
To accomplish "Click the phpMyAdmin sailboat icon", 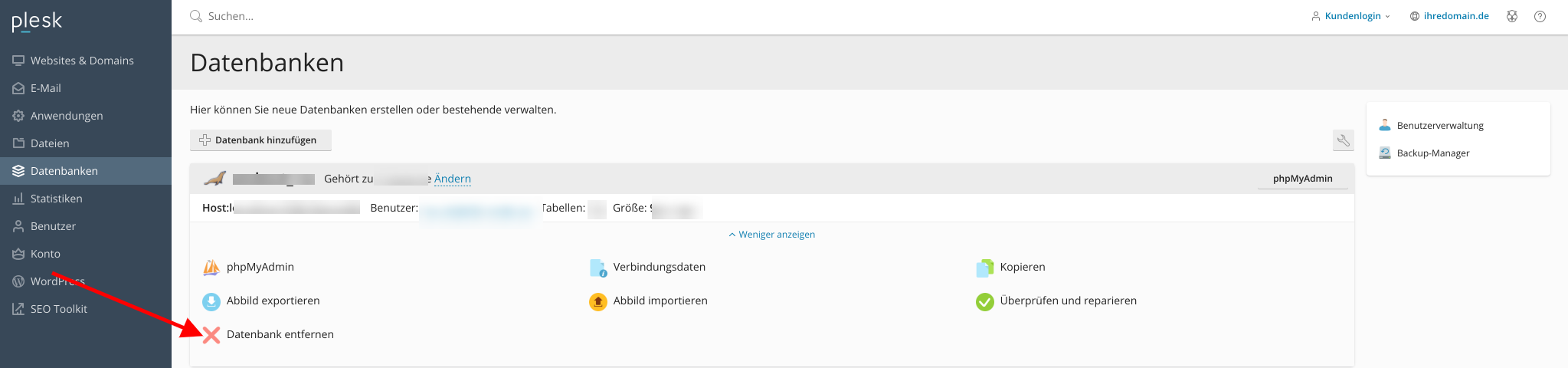I will [x=211, y=268].
